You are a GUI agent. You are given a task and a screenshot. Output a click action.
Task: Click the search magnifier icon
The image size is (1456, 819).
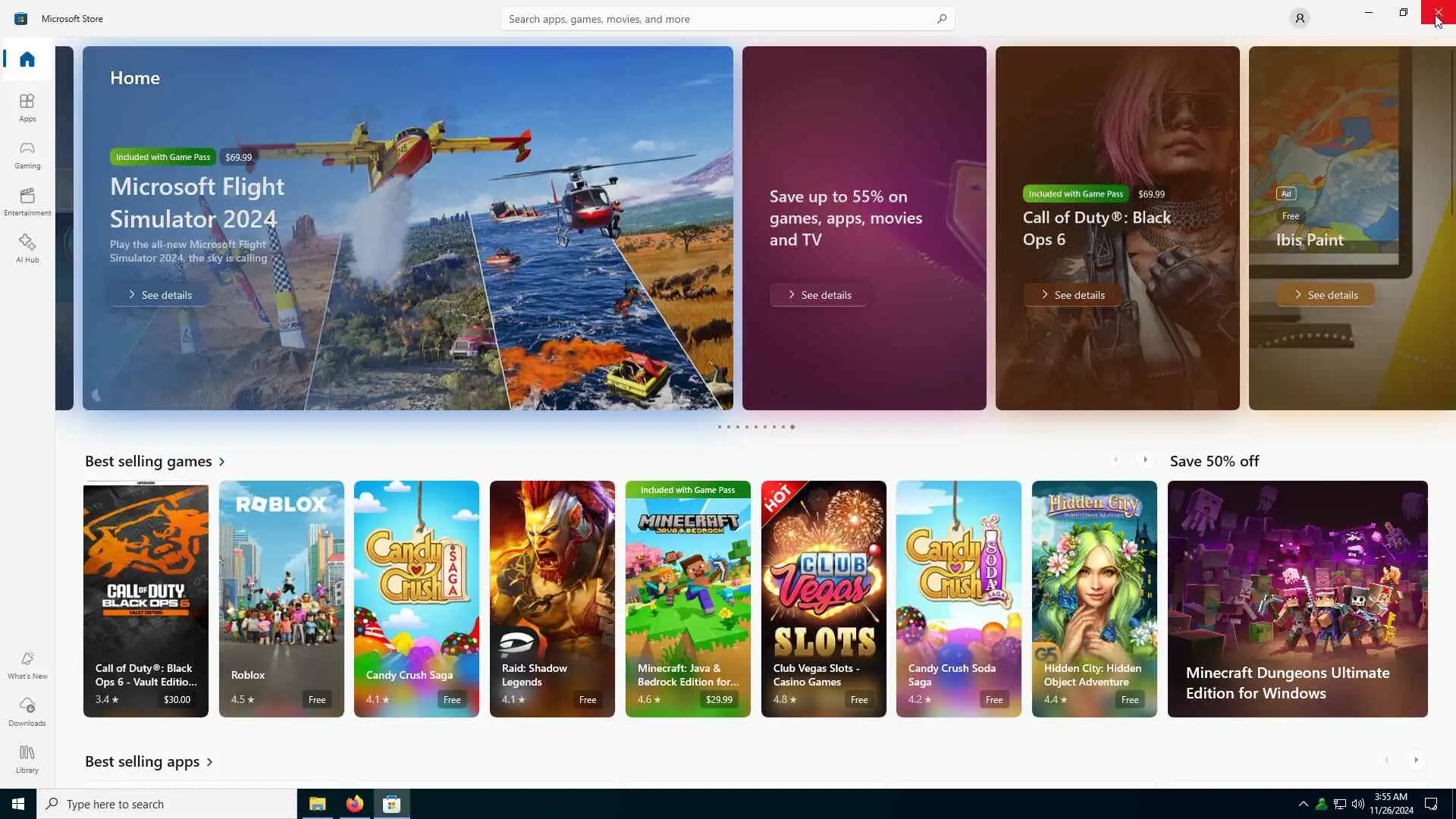[941, 19]
